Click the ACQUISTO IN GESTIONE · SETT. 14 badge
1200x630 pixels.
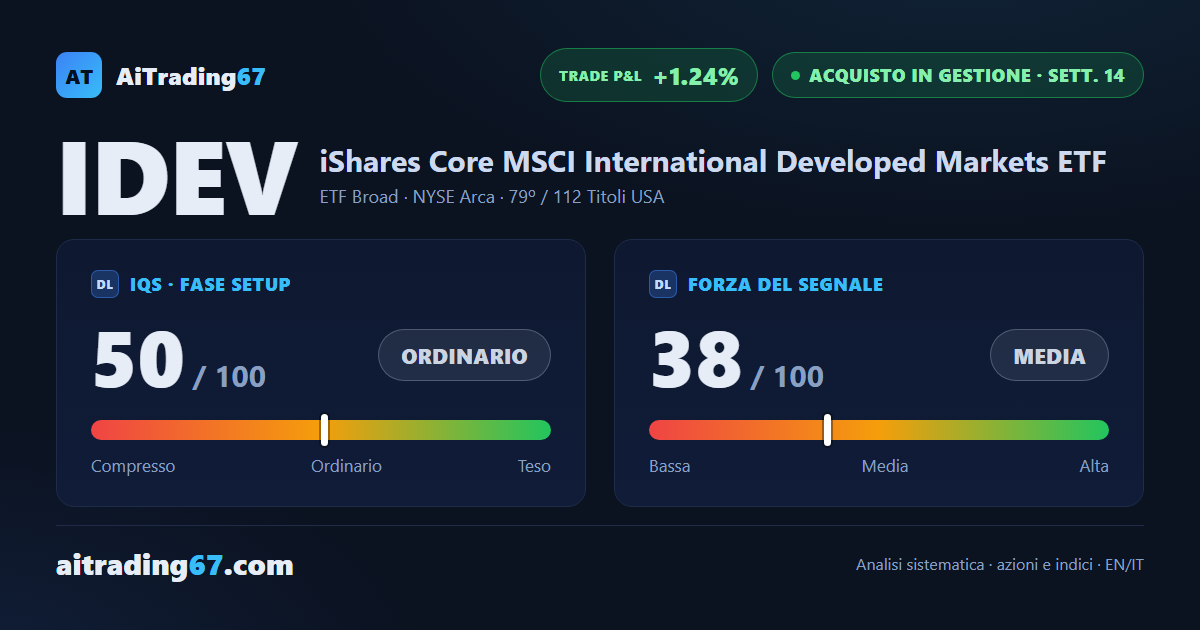pyautogui.click(x=957, y=75)
